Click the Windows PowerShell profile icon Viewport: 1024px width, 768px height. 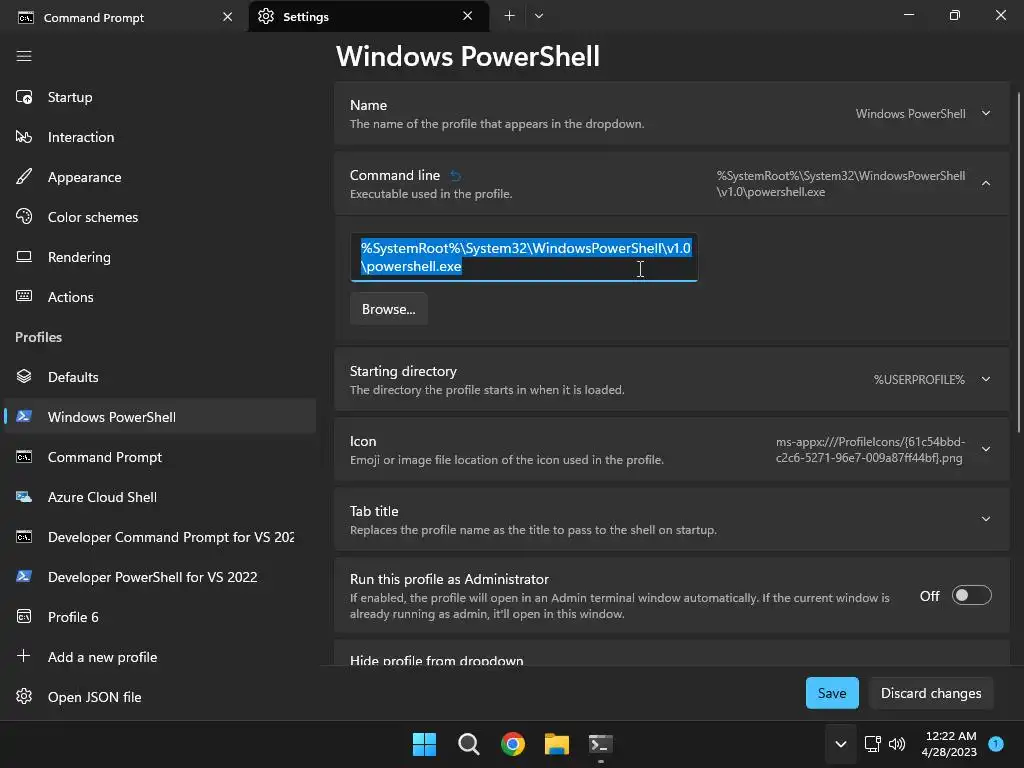coord(24,417)
